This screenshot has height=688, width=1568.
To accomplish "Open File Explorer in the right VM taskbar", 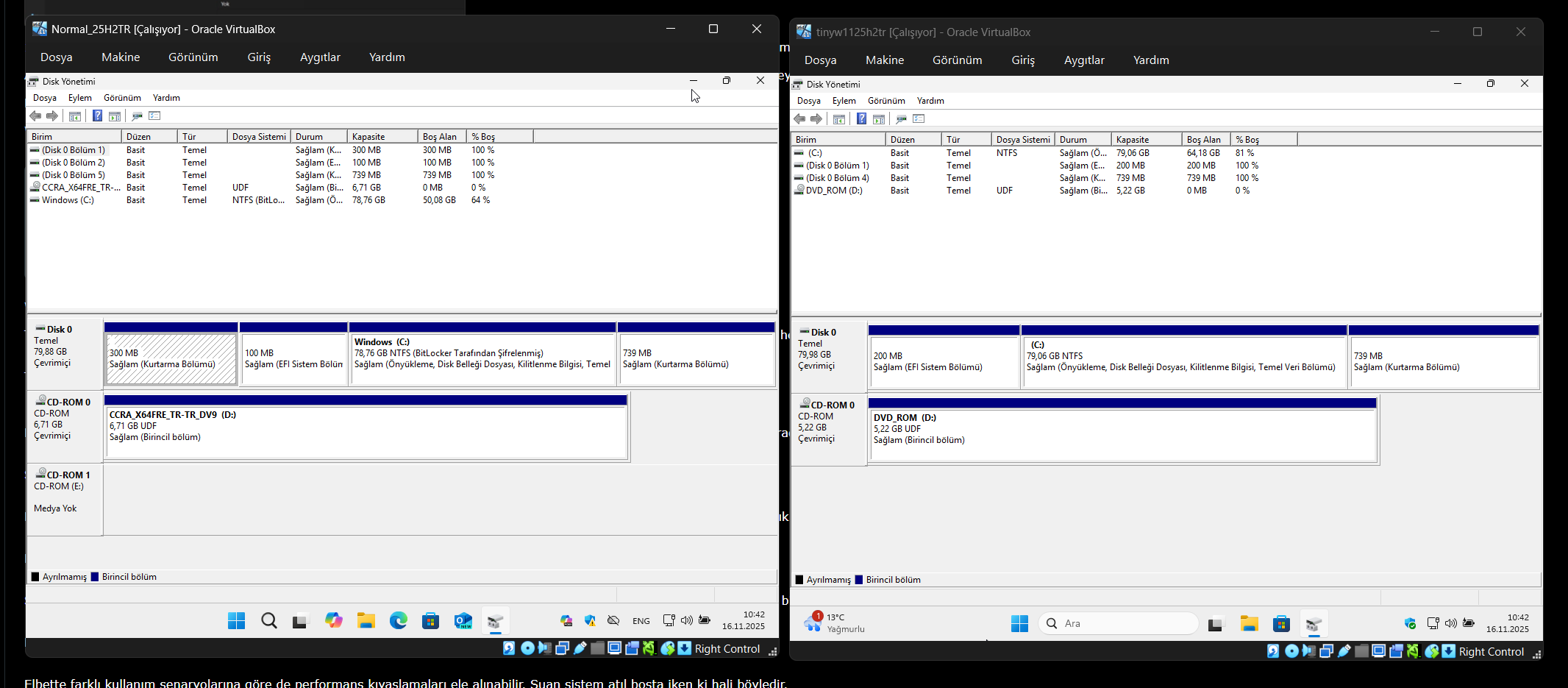I will (1249, 624).
